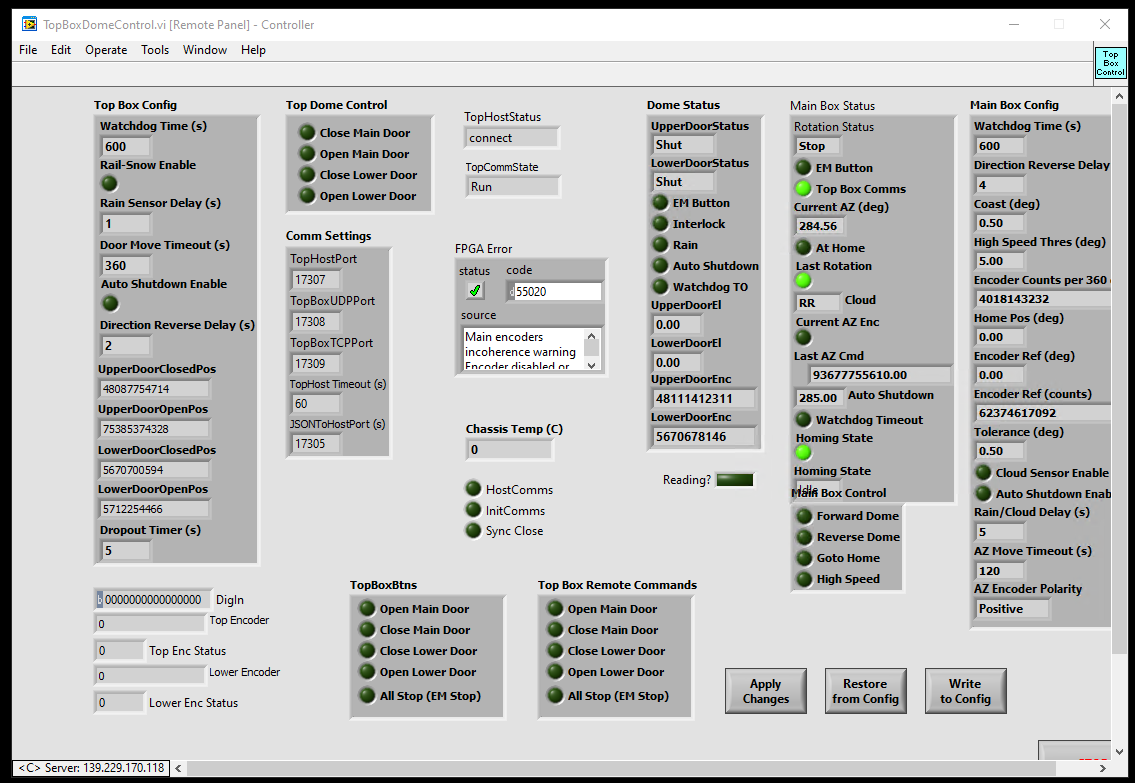Click Top Box Watchdog Time field showing 600

tap(126, 146)
